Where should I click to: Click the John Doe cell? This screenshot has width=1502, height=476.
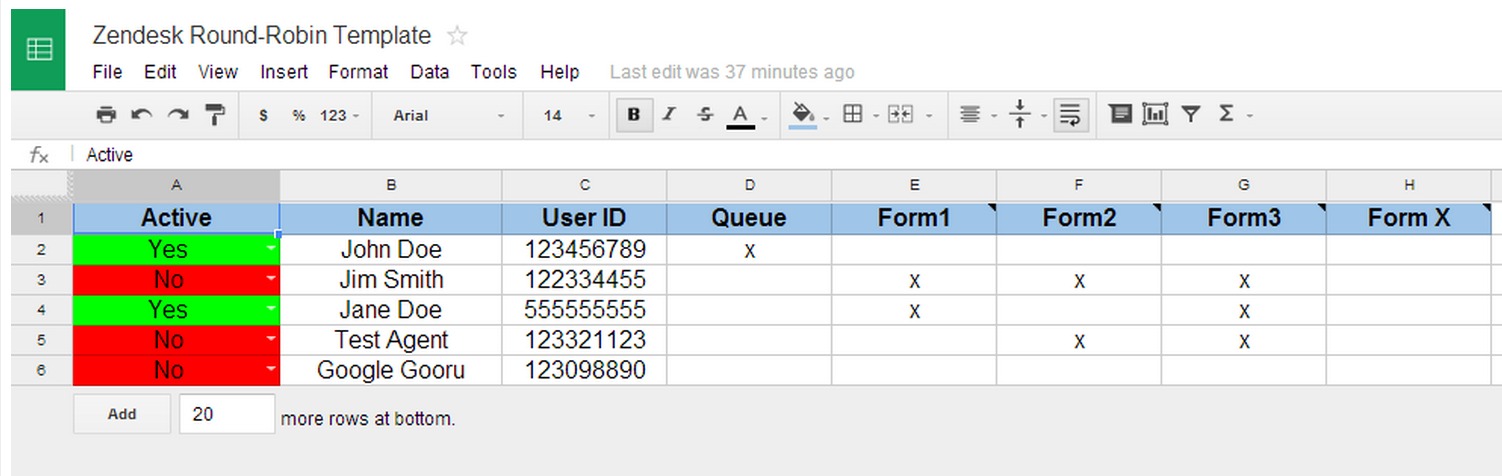pos(391,250)
